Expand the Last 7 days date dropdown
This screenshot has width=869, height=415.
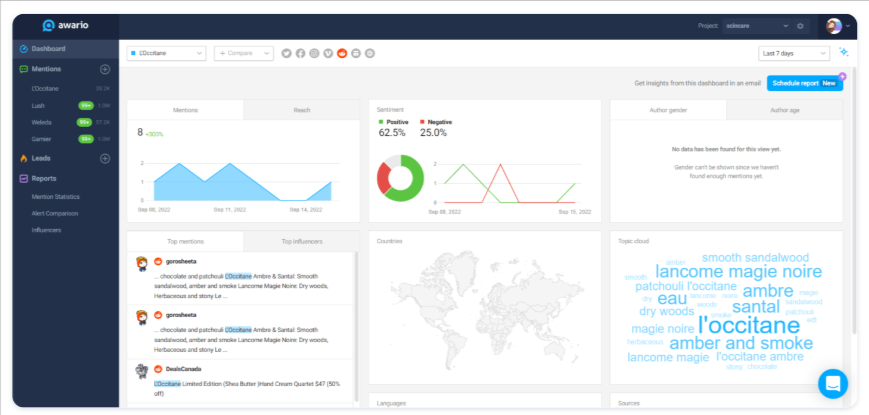pyautogui.click(x=794, y=53)
